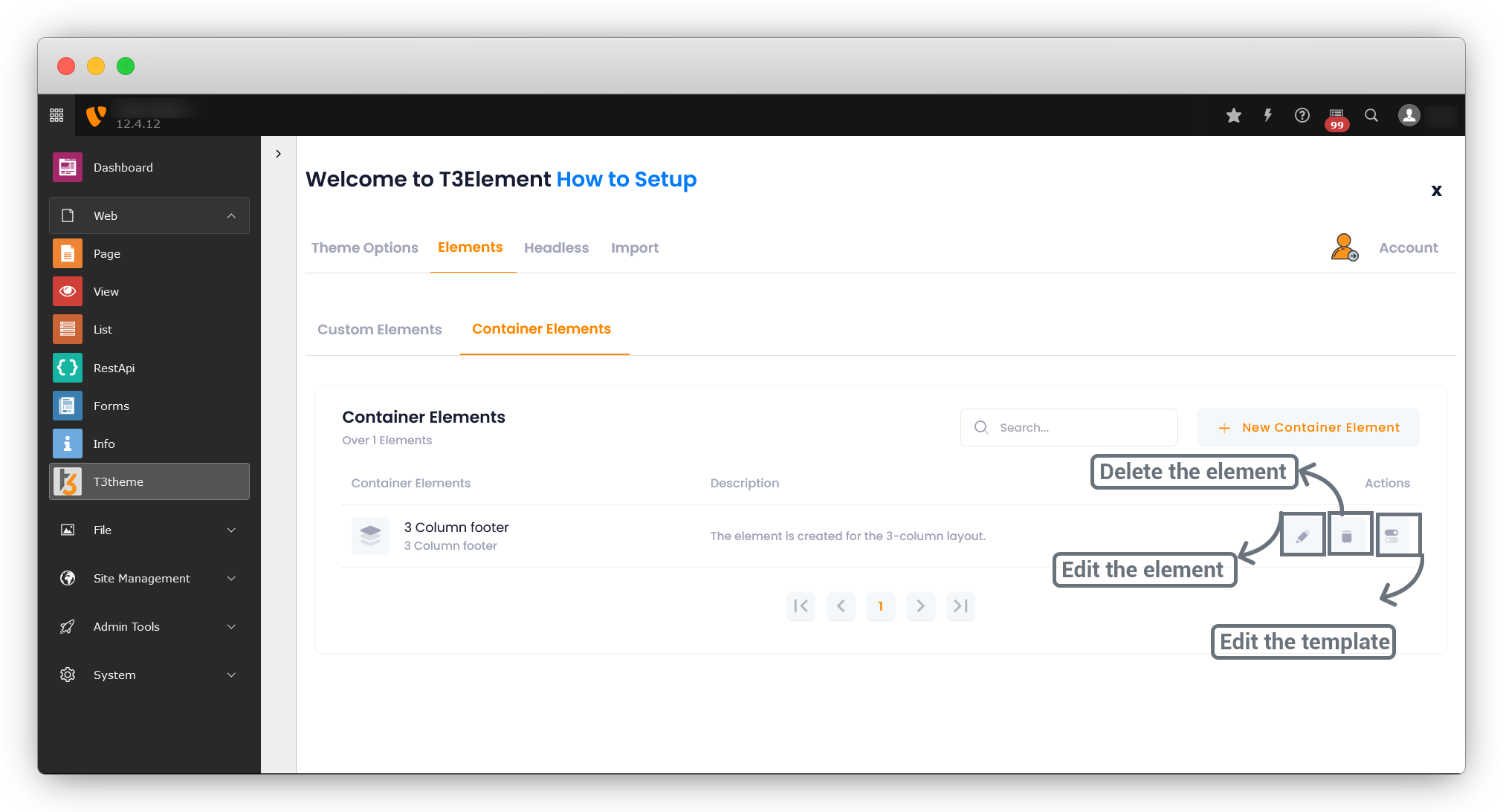Open the View module

[149, 292]
